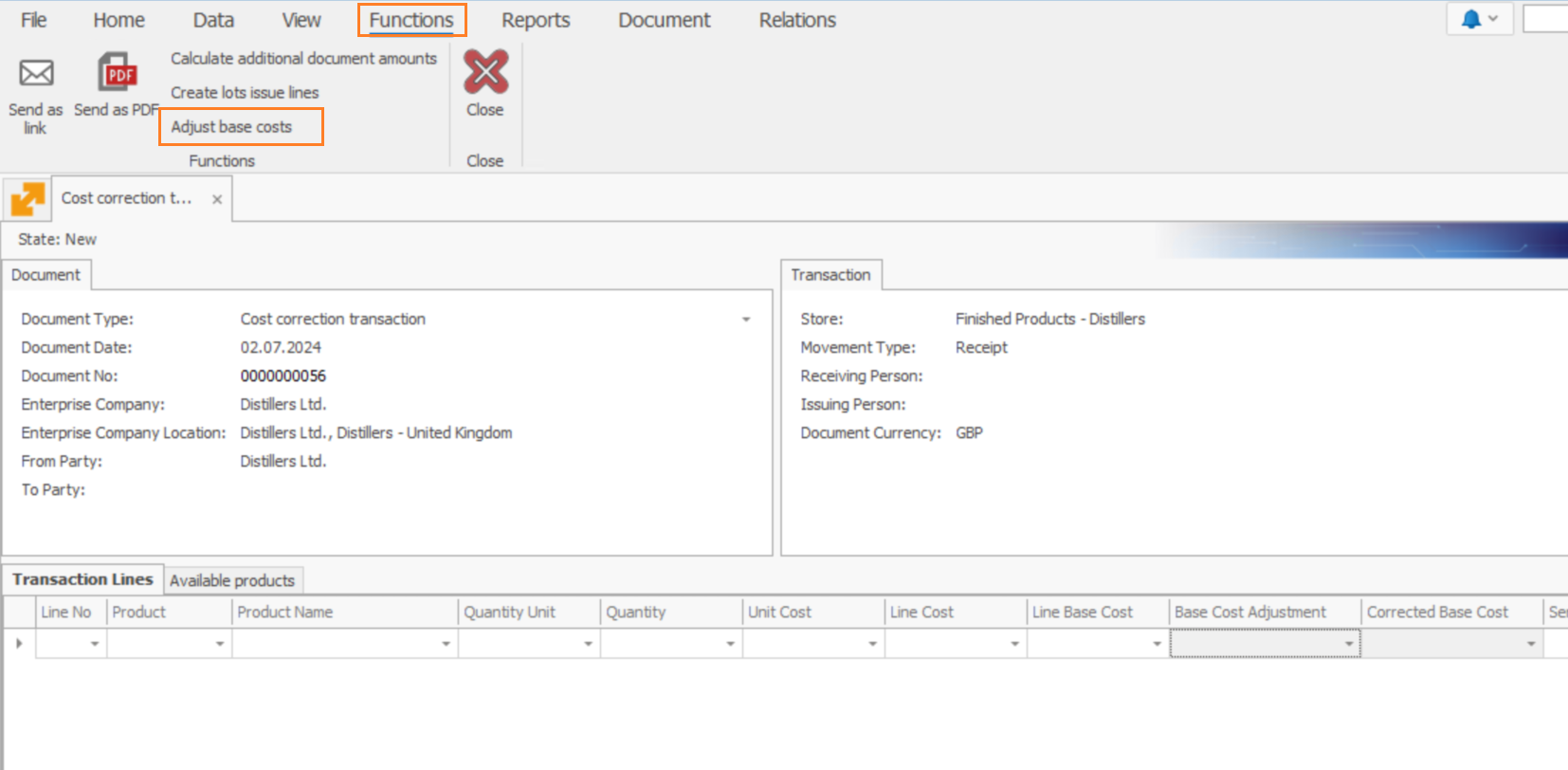
Task: Open the Data ribbon tab
Action: point(213,20)
